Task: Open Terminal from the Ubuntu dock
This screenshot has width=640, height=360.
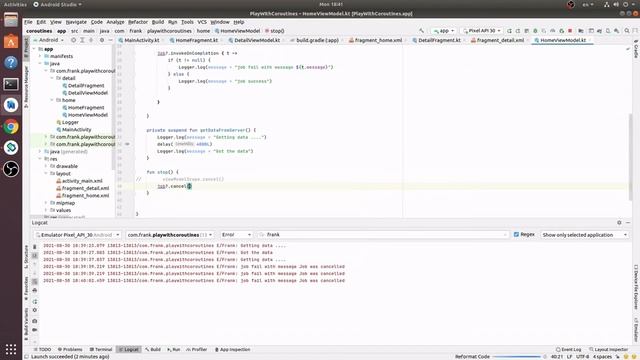Action: pos(11,84)
